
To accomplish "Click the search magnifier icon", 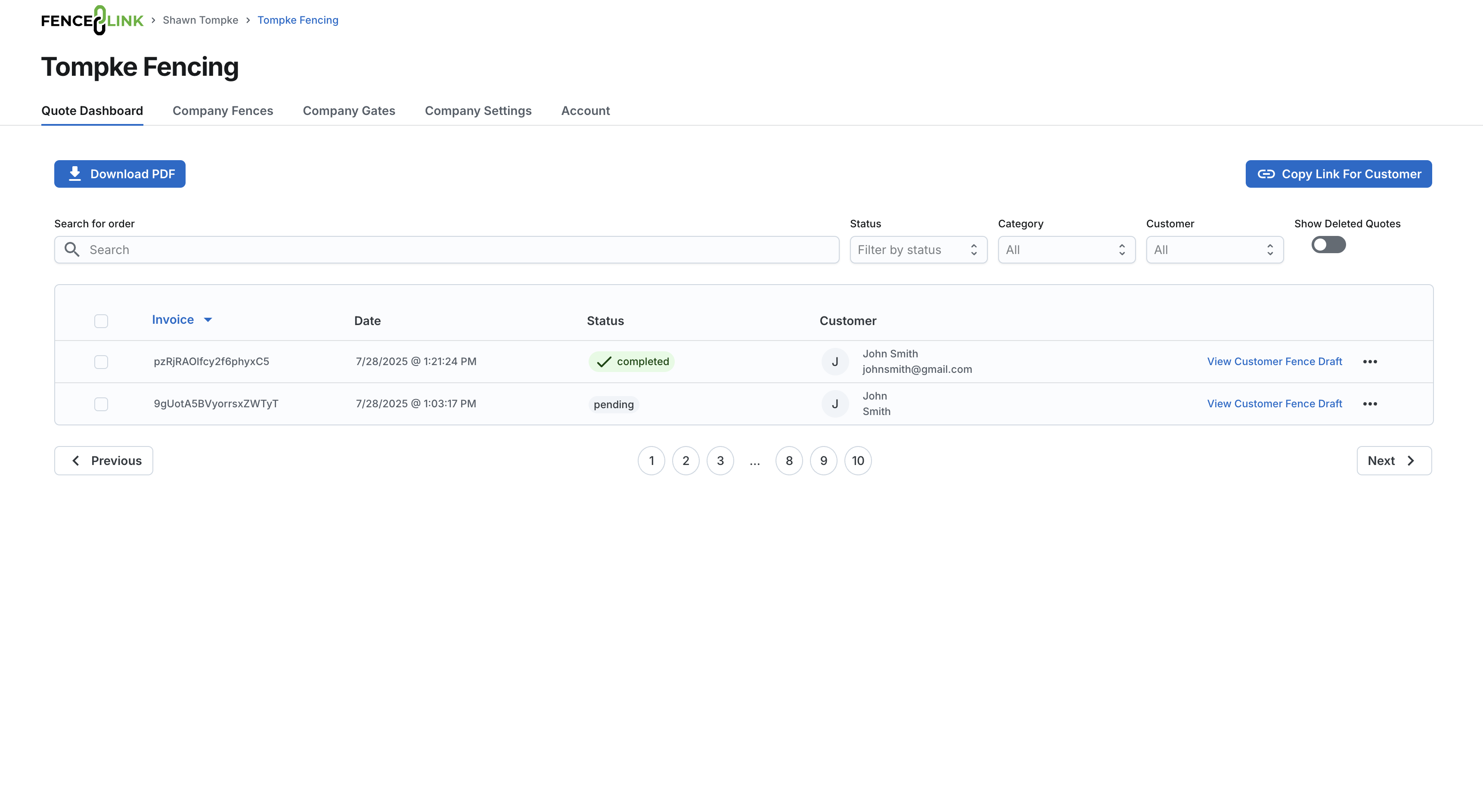I will tap(72, 250).
